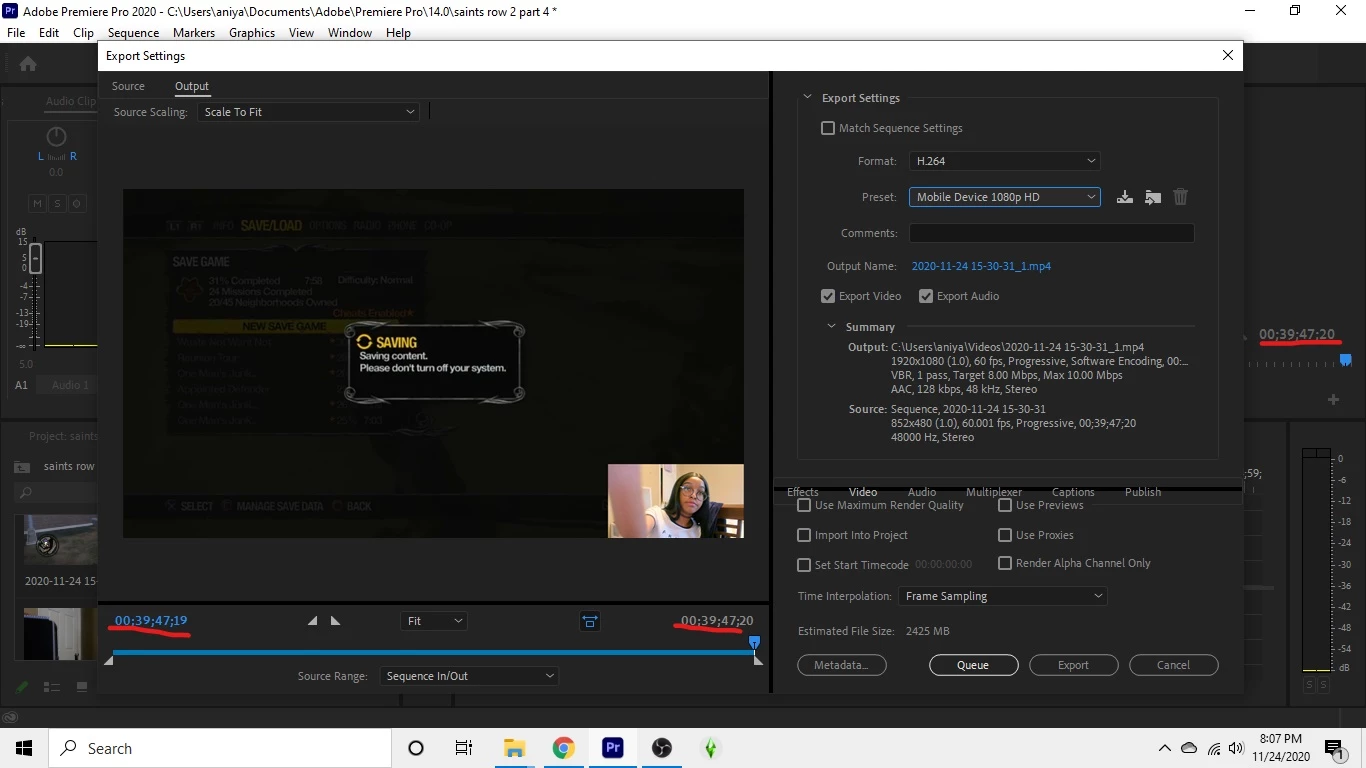Switch to the Output tab
The height and width of the screenshot is (768, 1366).
click(192, 86)
